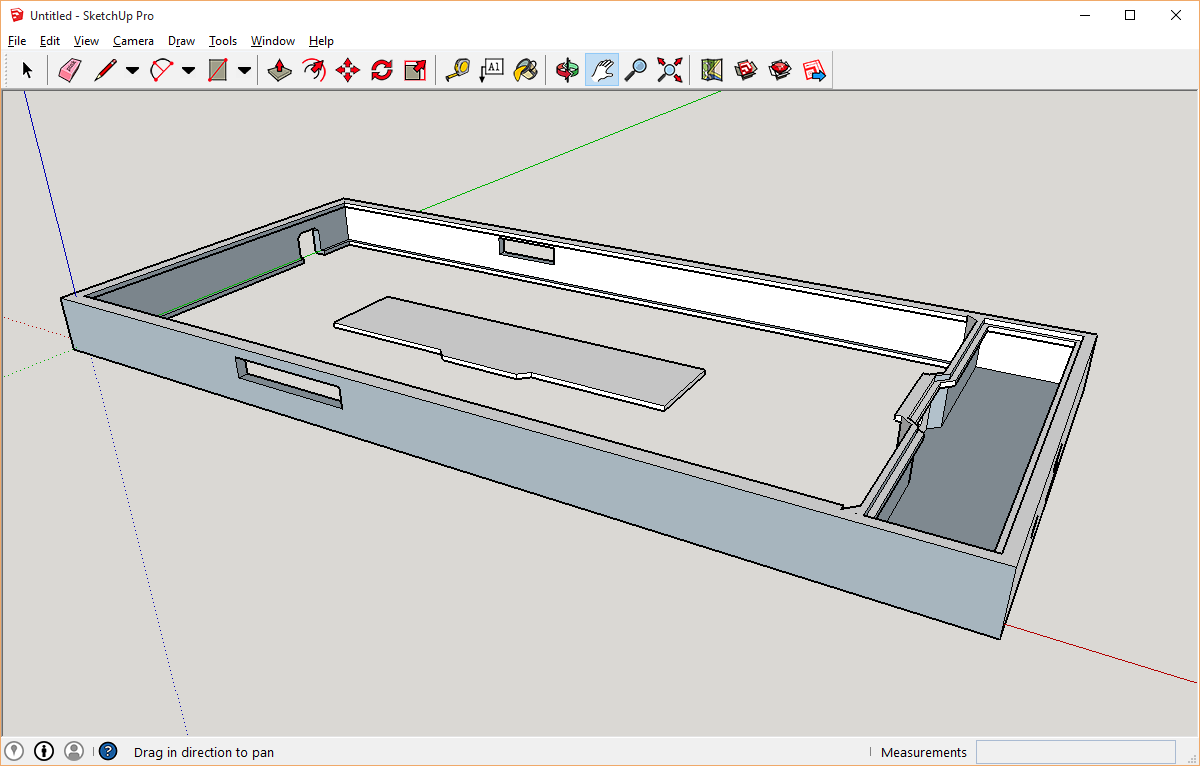The width and height of the screenshot is (1200, 766).
Task: Open the Window menu
Action: [x=273, y=41]
